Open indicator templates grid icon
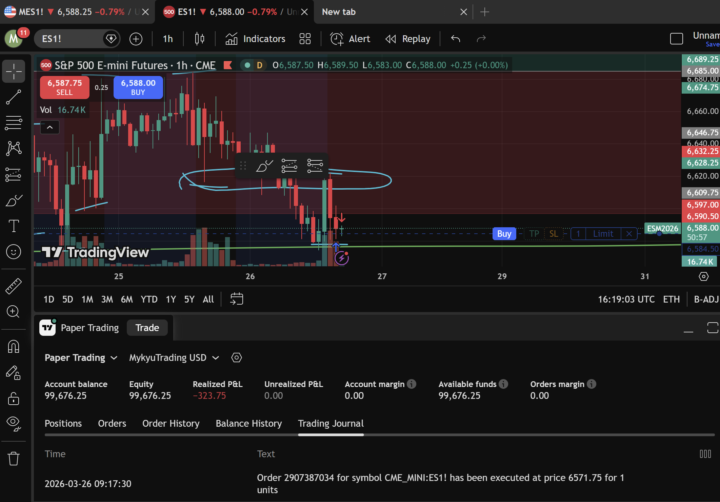 (x=305, y=39)
